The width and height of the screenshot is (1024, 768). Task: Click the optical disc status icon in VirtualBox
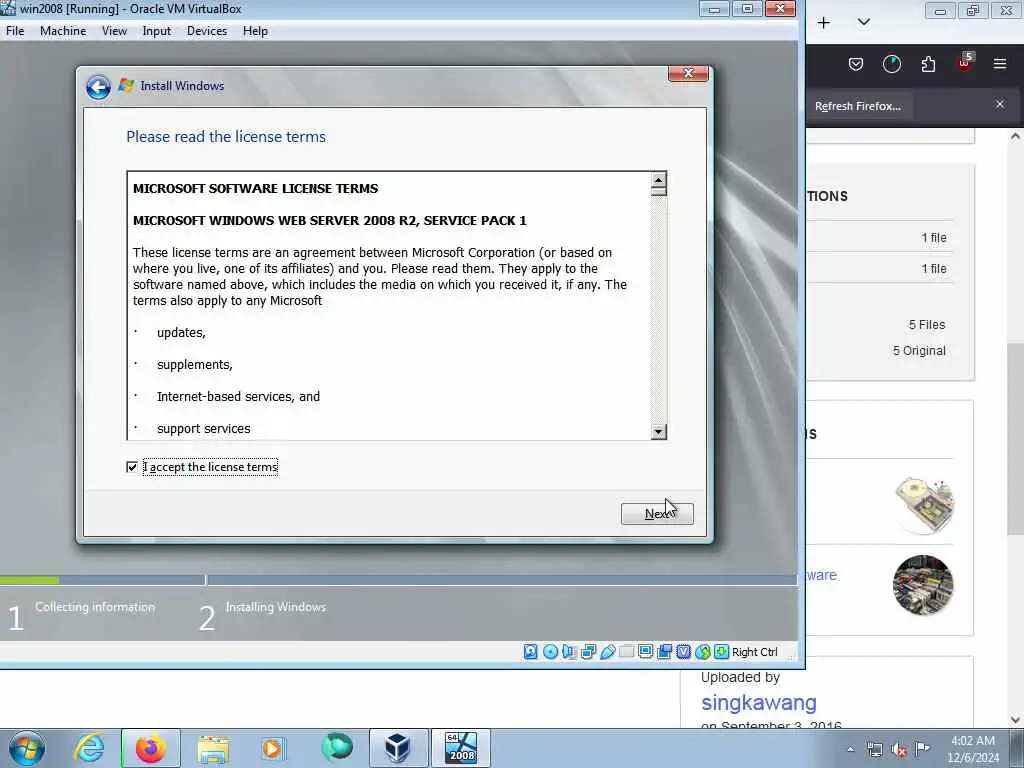pos(550,651)
